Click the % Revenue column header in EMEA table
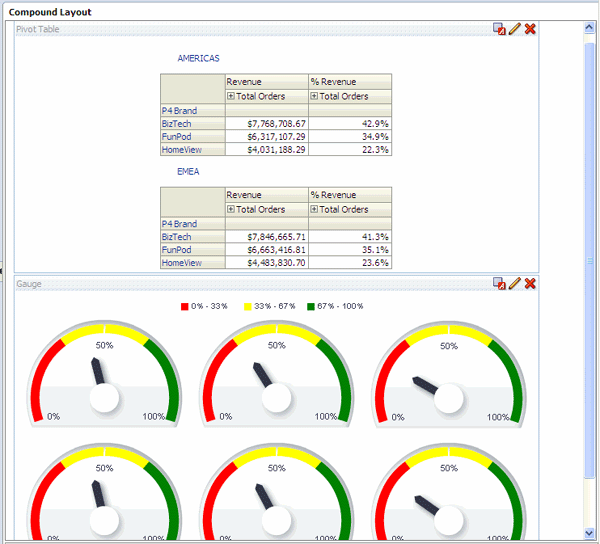This screenshot has height=544, width=600. 350,195
